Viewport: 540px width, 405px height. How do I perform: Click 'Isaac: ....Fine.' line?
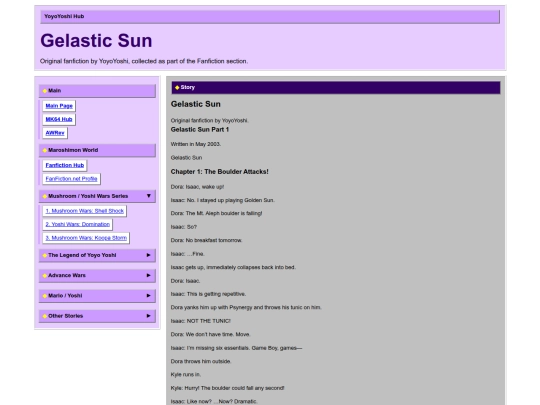(187, 254)
